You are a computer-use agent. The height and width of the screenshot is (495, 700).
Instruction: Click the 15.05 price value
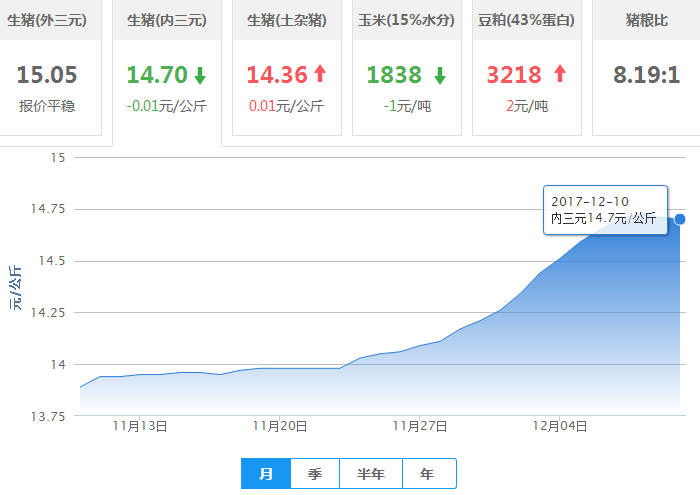[46, 75]
